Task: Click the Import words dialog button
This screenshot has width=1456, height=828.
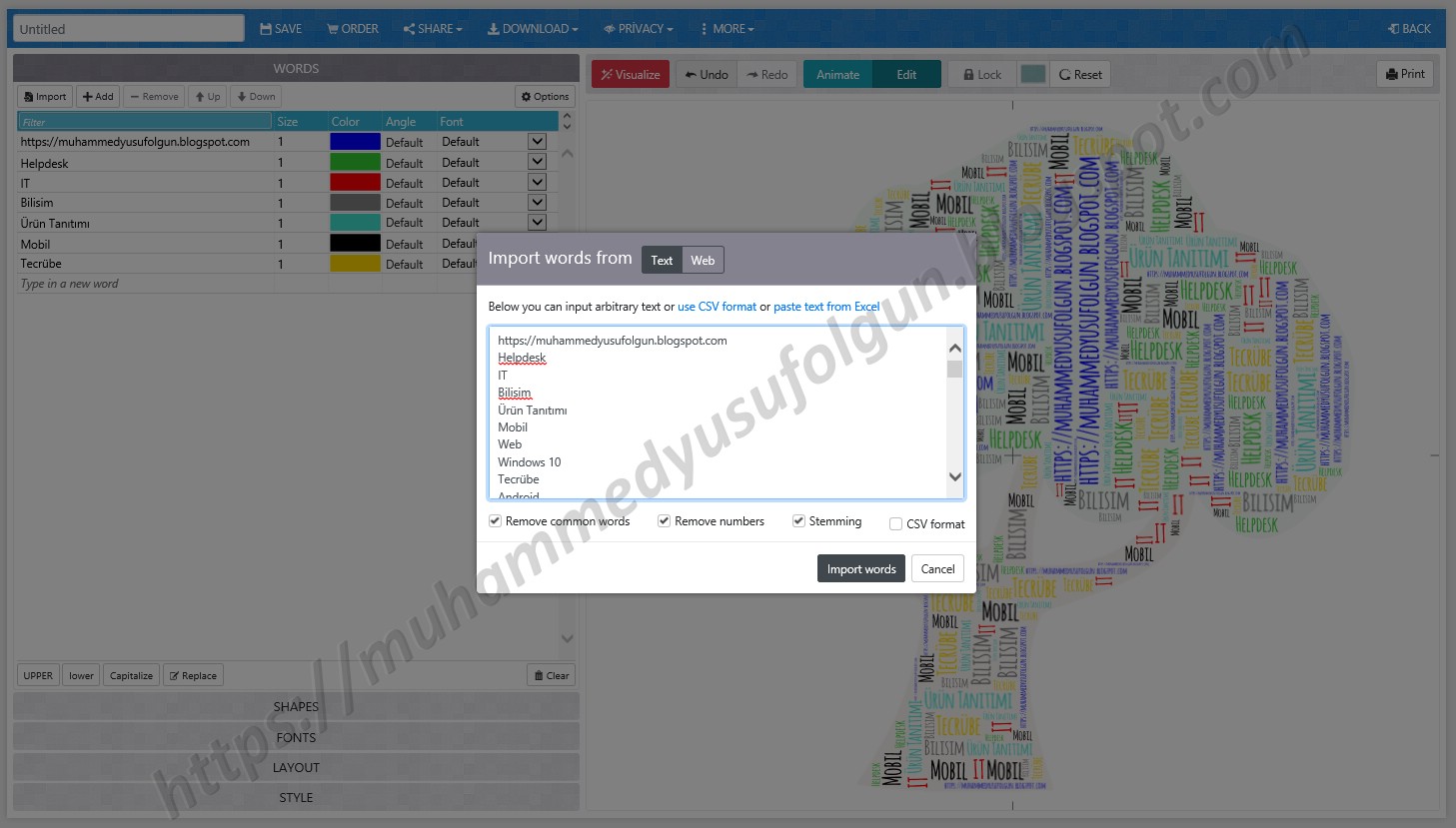Action: click(861, 569)
